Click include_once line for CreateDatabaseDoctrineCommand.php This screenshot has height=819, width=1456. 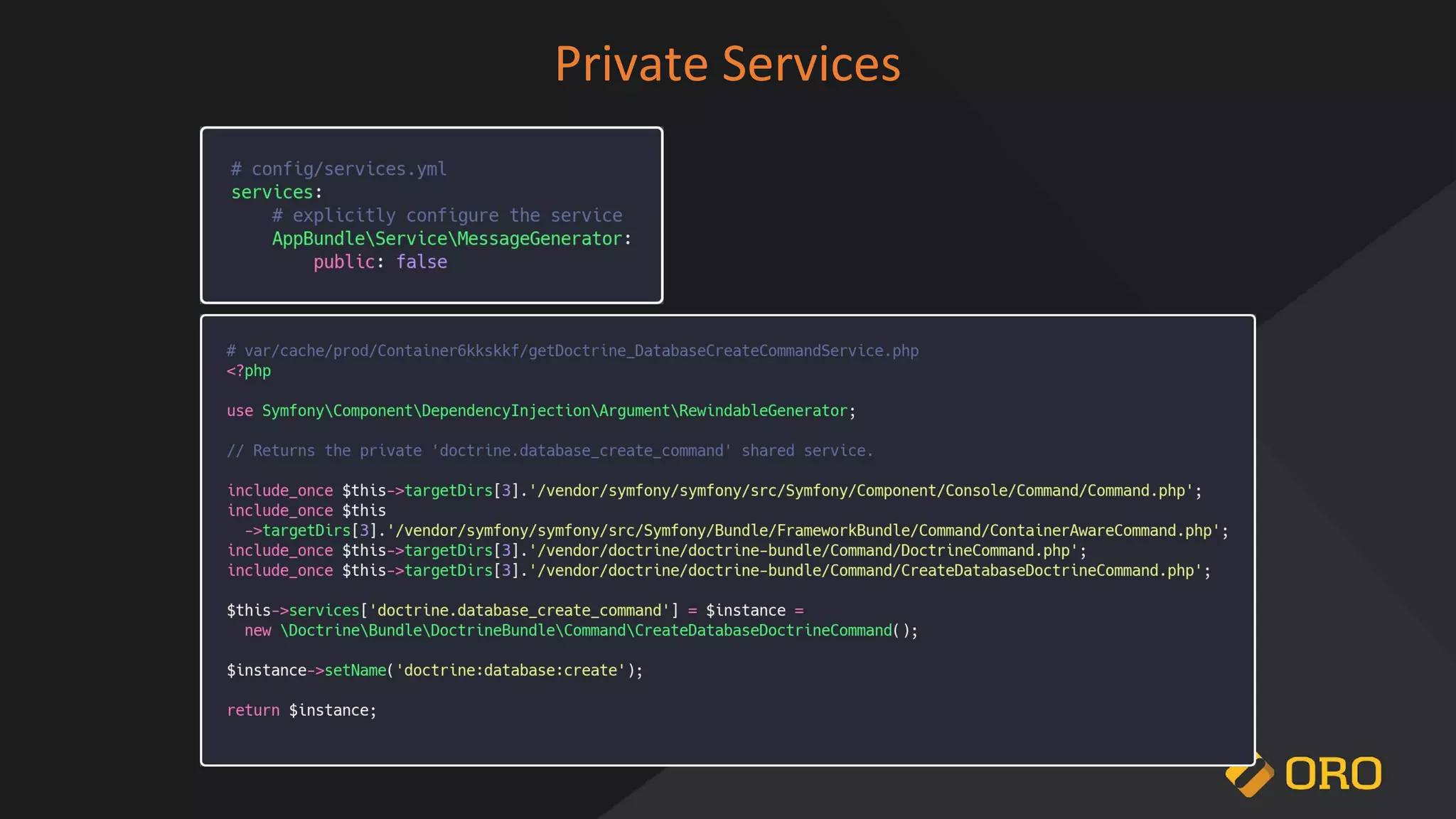(719, 570)
